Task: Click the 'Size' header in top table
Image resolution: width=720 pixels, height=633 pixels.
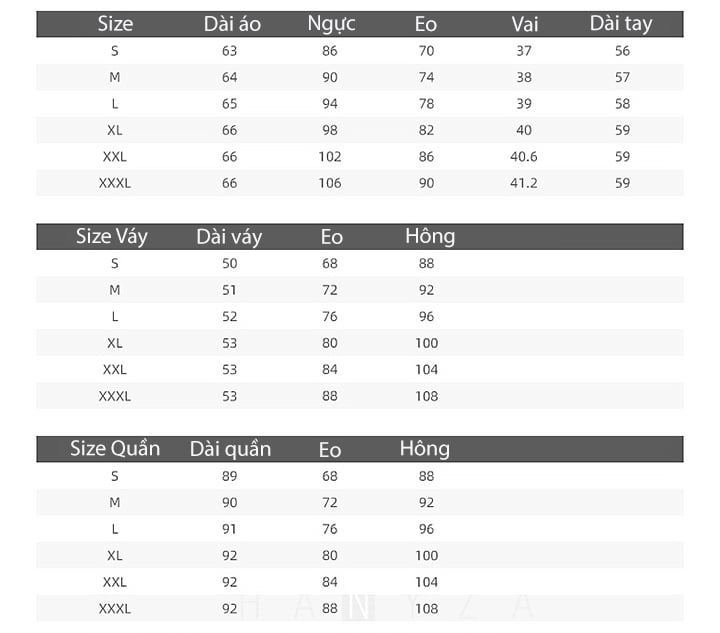Action: pos(115,24)
